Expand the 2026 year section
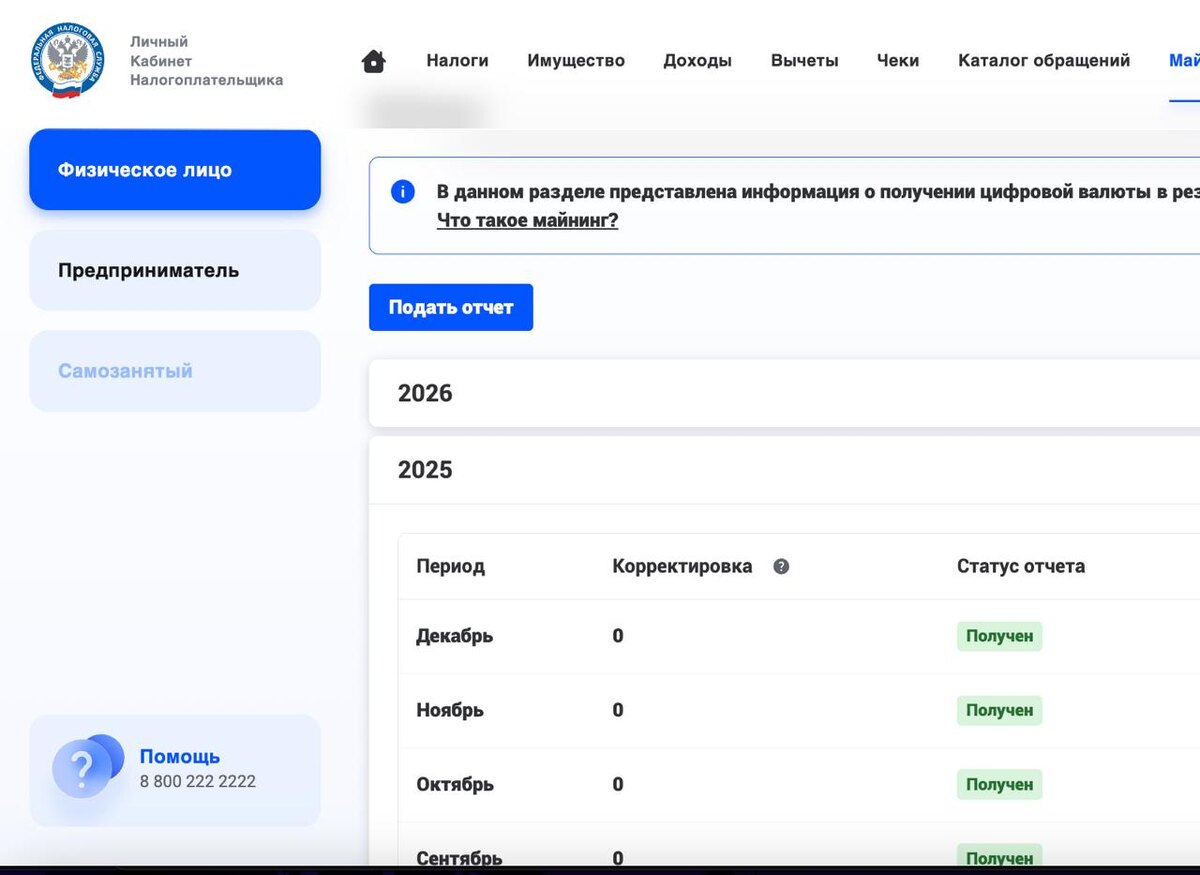1200x875 pixels. pos(784,393)
